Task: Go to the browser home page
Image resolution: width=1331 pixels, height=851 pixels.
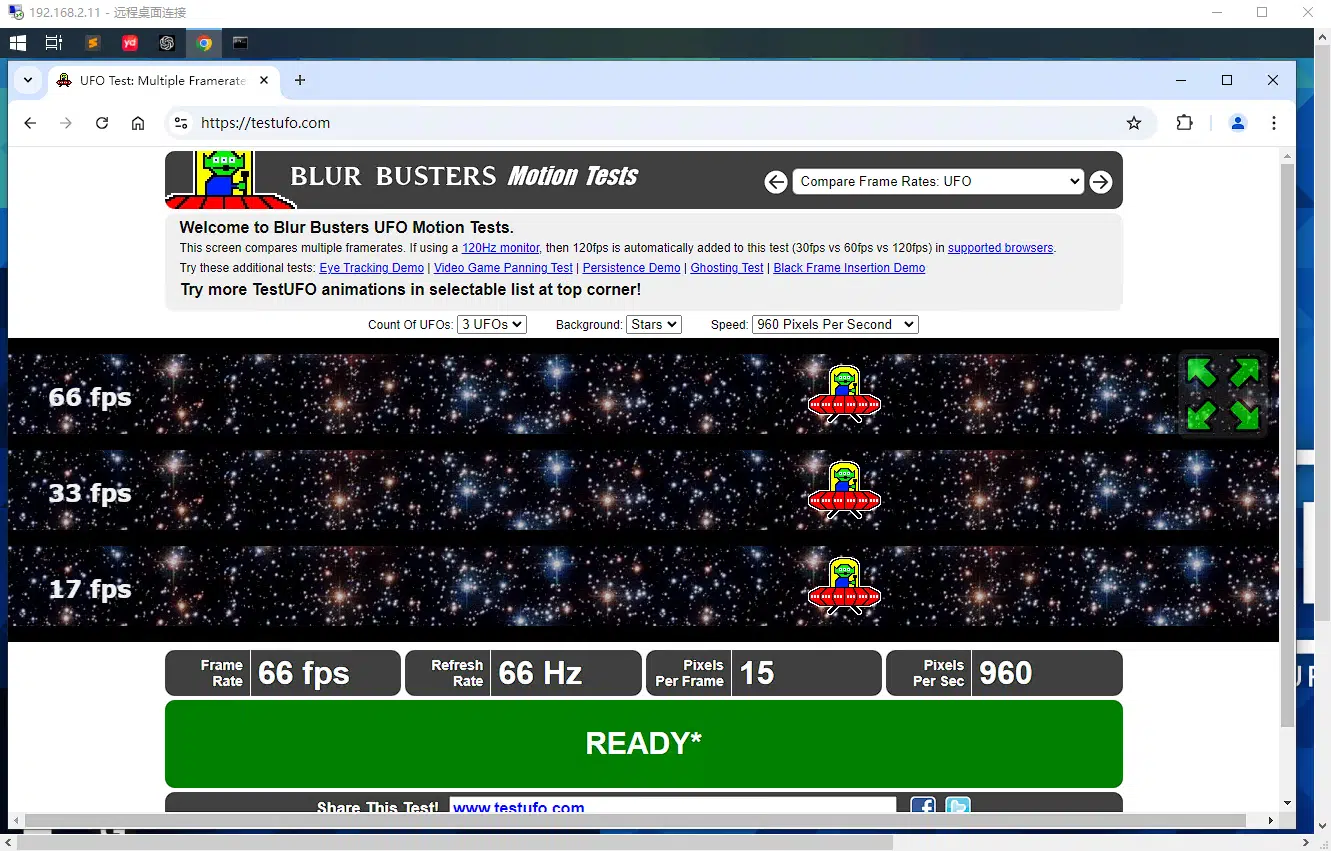Action: pyautogui.click(x=138, y=123)
